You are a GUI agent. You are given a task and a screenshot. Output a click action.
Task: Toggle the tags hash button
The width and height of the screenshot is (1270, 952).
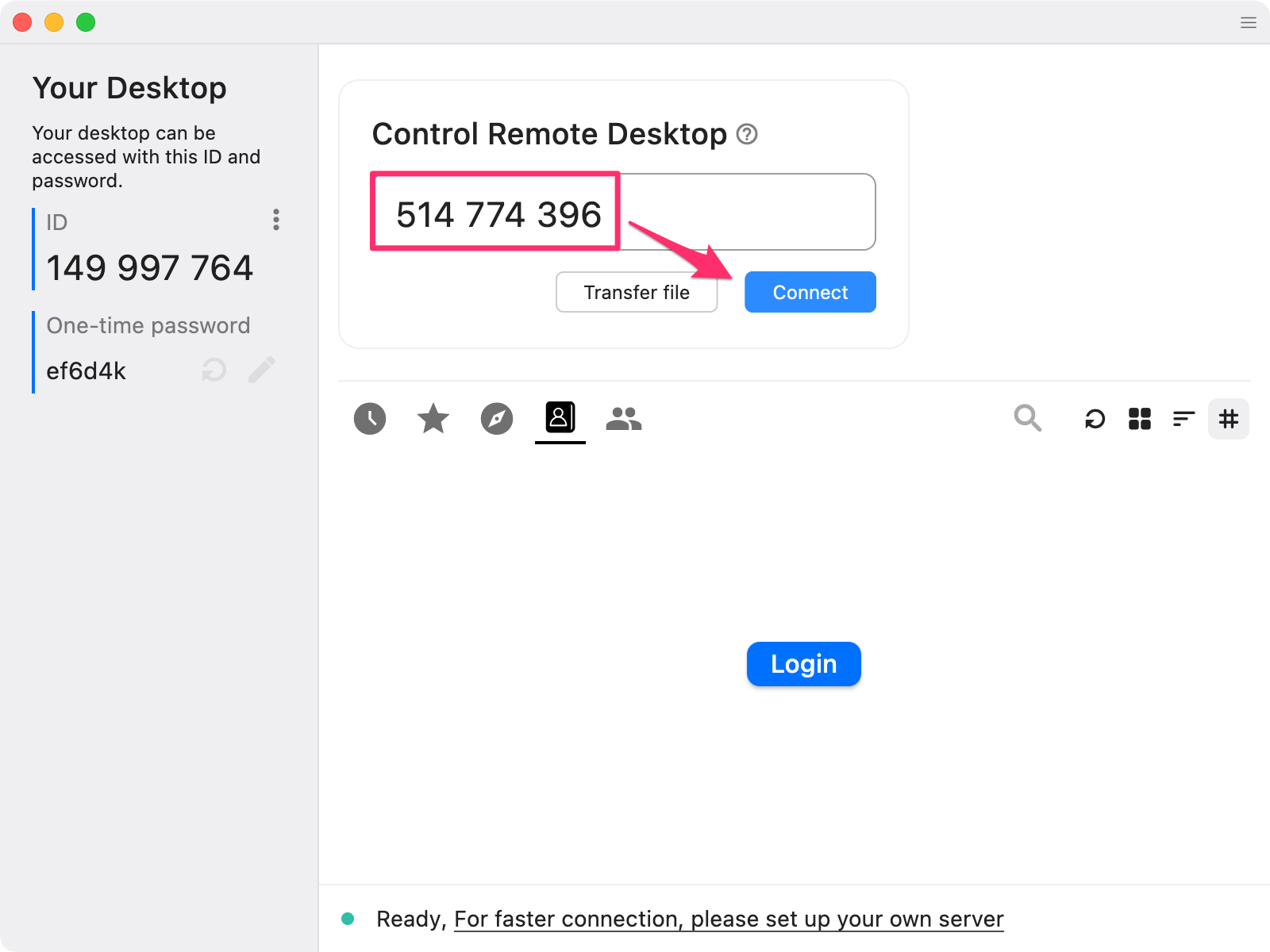(1228, 418)
